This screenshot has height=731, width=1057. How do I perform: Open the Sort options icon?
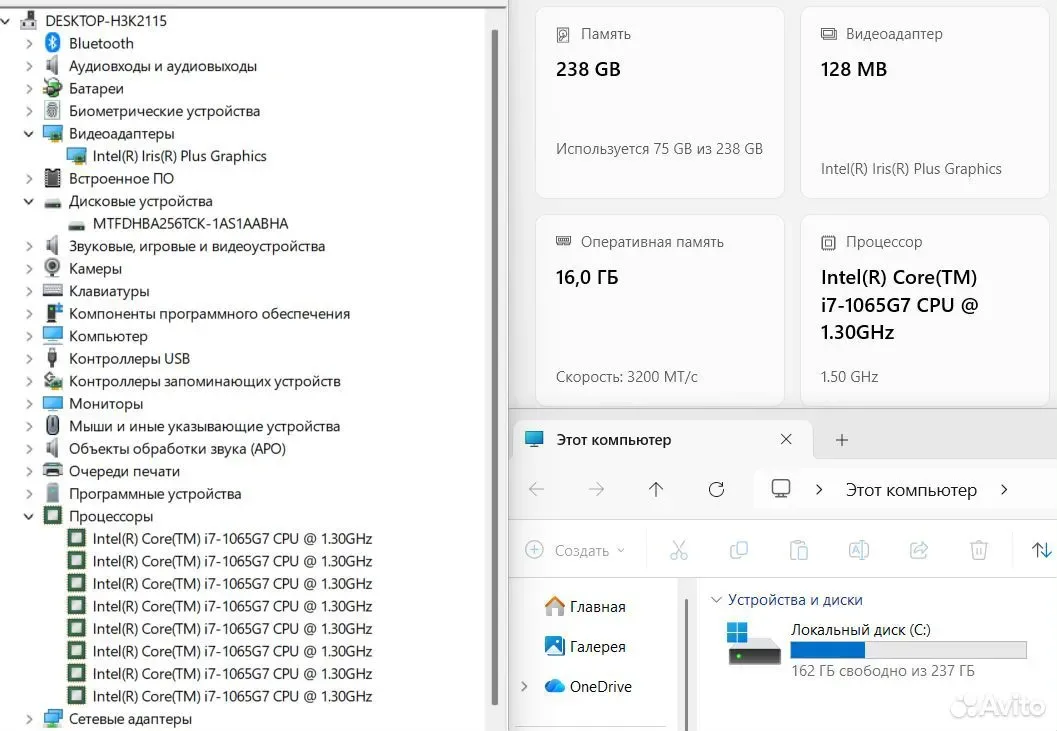click(x=1041, y=550)
